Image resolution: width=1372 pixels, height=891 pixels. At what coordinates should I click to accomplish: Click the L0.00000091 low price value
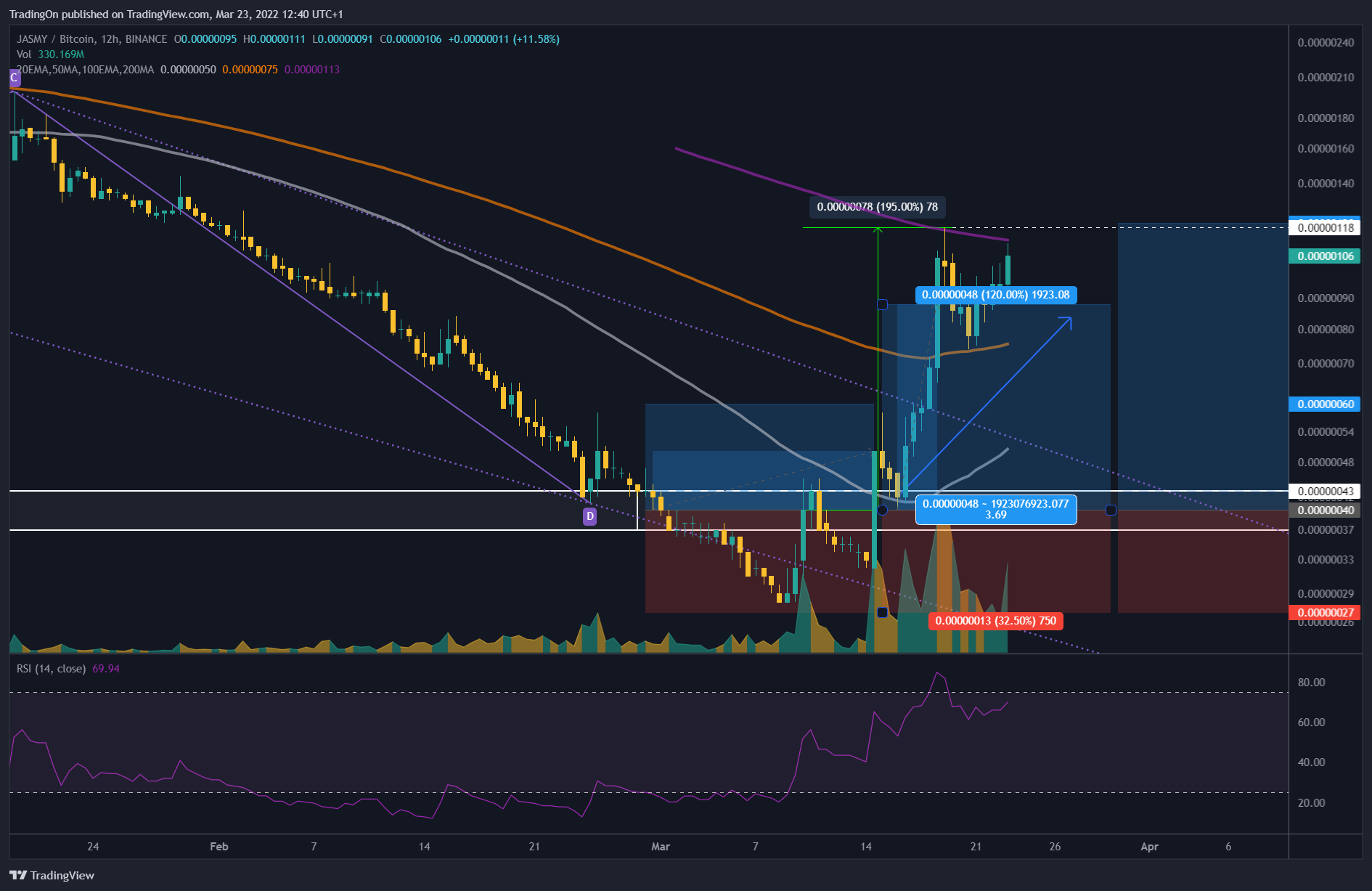[343, 39]
